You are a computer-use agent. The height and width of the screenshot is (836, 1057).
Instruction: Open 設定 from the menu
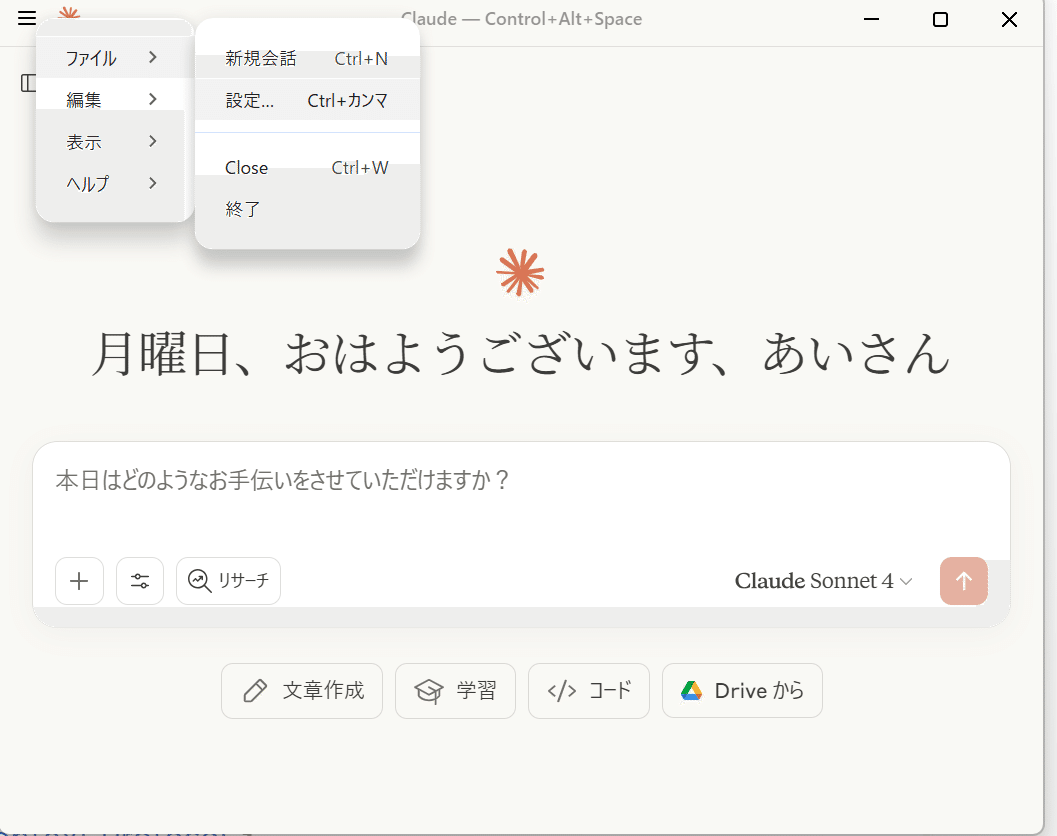pyautogui.click(x=250, y=100)
